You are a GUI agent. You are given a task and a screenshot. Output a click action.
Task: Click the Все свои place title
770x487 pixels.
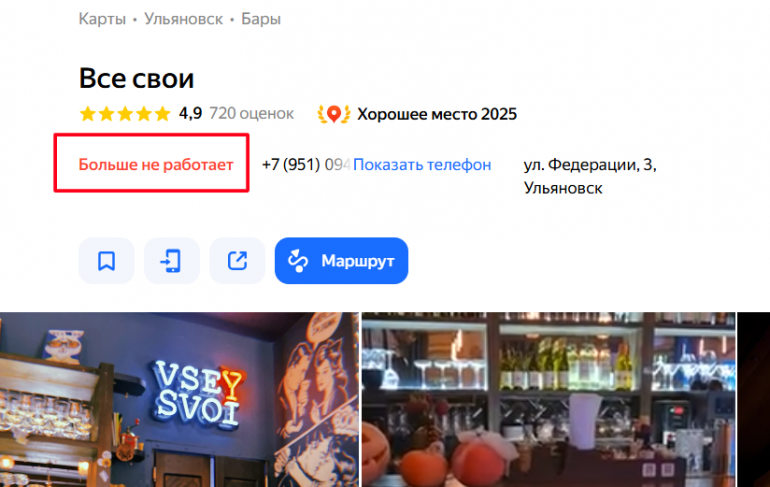pyautogui.click(x=137, y=78)
